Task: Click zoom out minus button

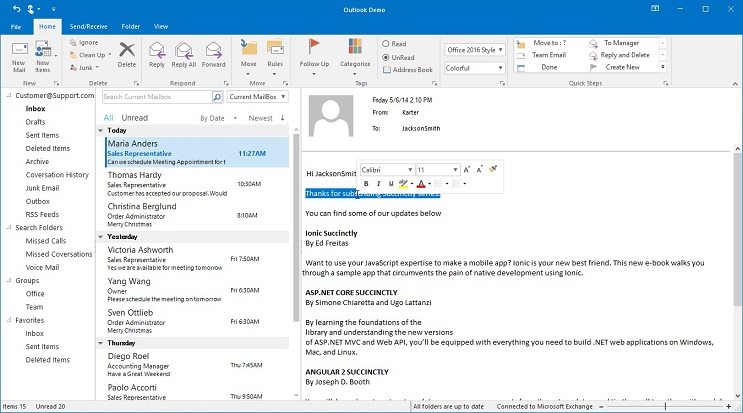Action: [x=601, y=406]
